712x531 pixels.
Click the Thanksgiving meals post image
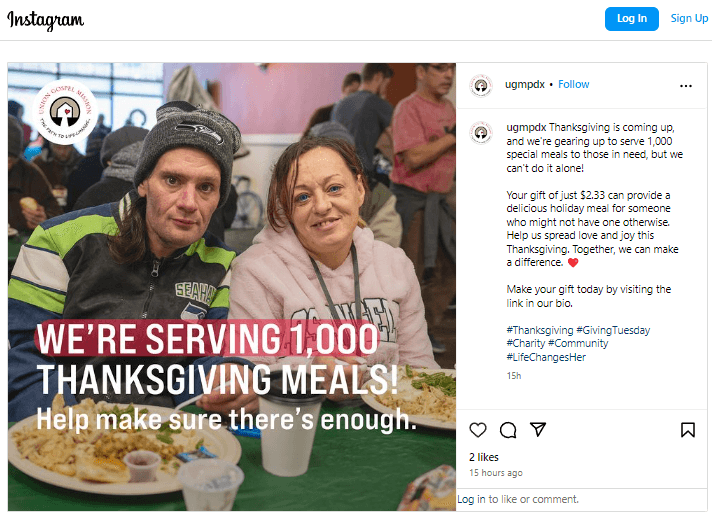click(x=232, y=287)
